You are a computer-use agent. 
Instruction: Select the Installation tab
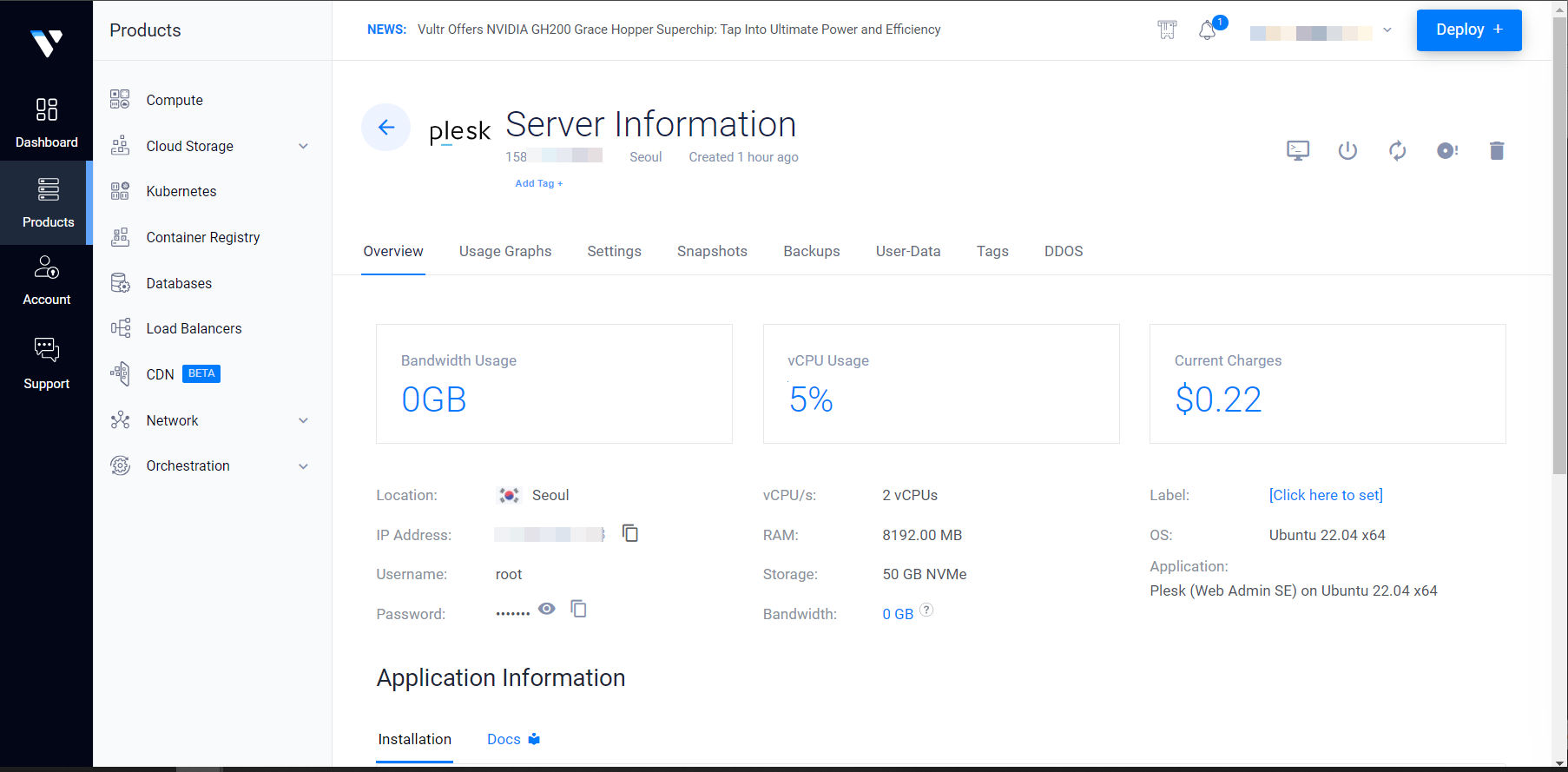click(x=414, y=739)
